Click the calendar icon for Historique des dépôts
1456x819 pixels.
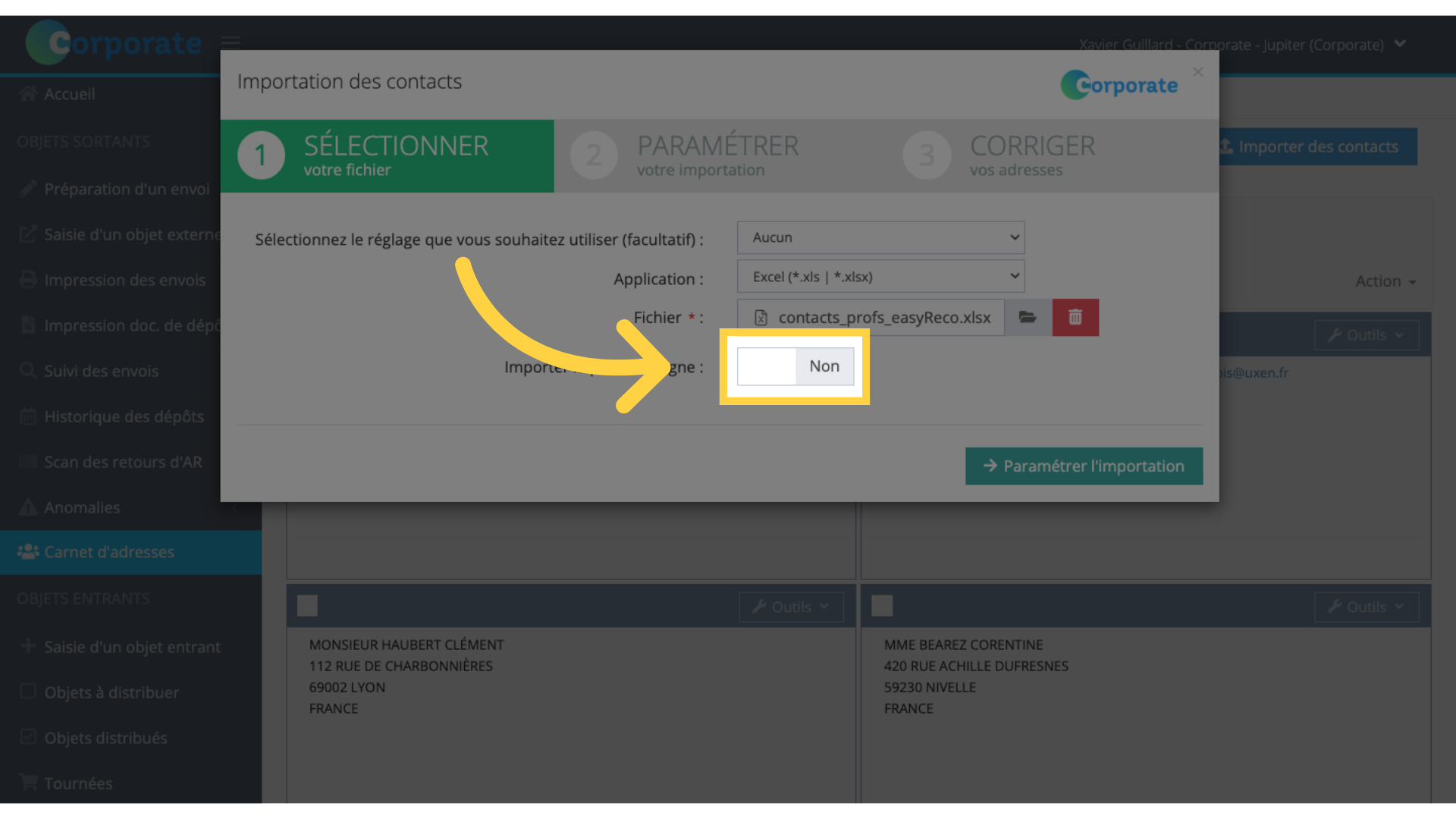click(x=28, y=416)
